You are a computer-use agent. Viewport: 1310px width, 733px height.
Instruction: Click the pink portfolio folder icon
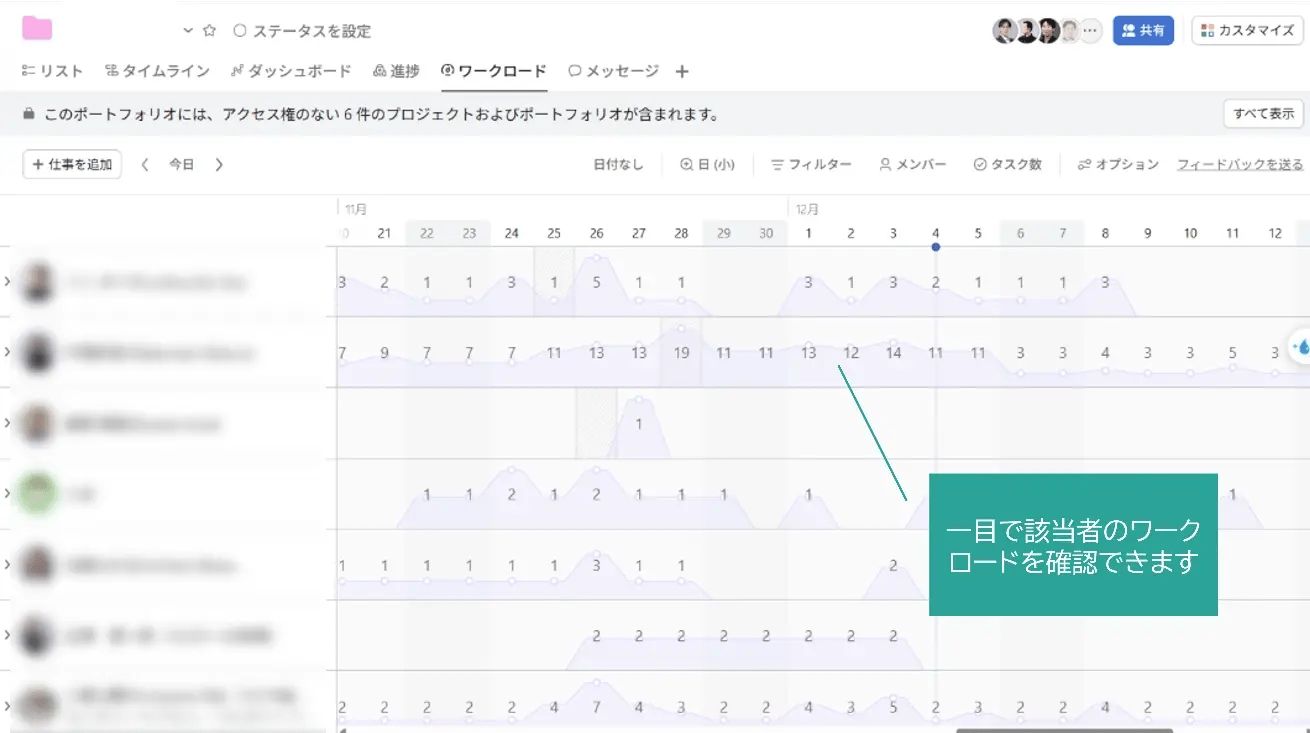point(38,26)
